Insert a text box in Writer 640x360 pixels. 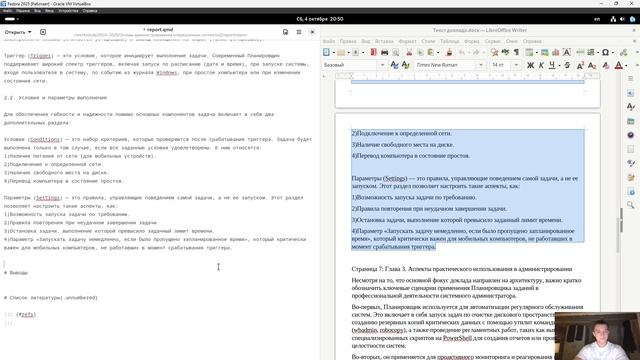pyautogui.click(x=567, y=52)
